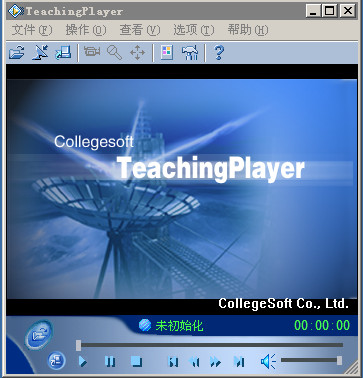Click the 未初始化 status text
Image resolution: width=363 pixels, height=378 pixels.
click(x=179, y=326)
